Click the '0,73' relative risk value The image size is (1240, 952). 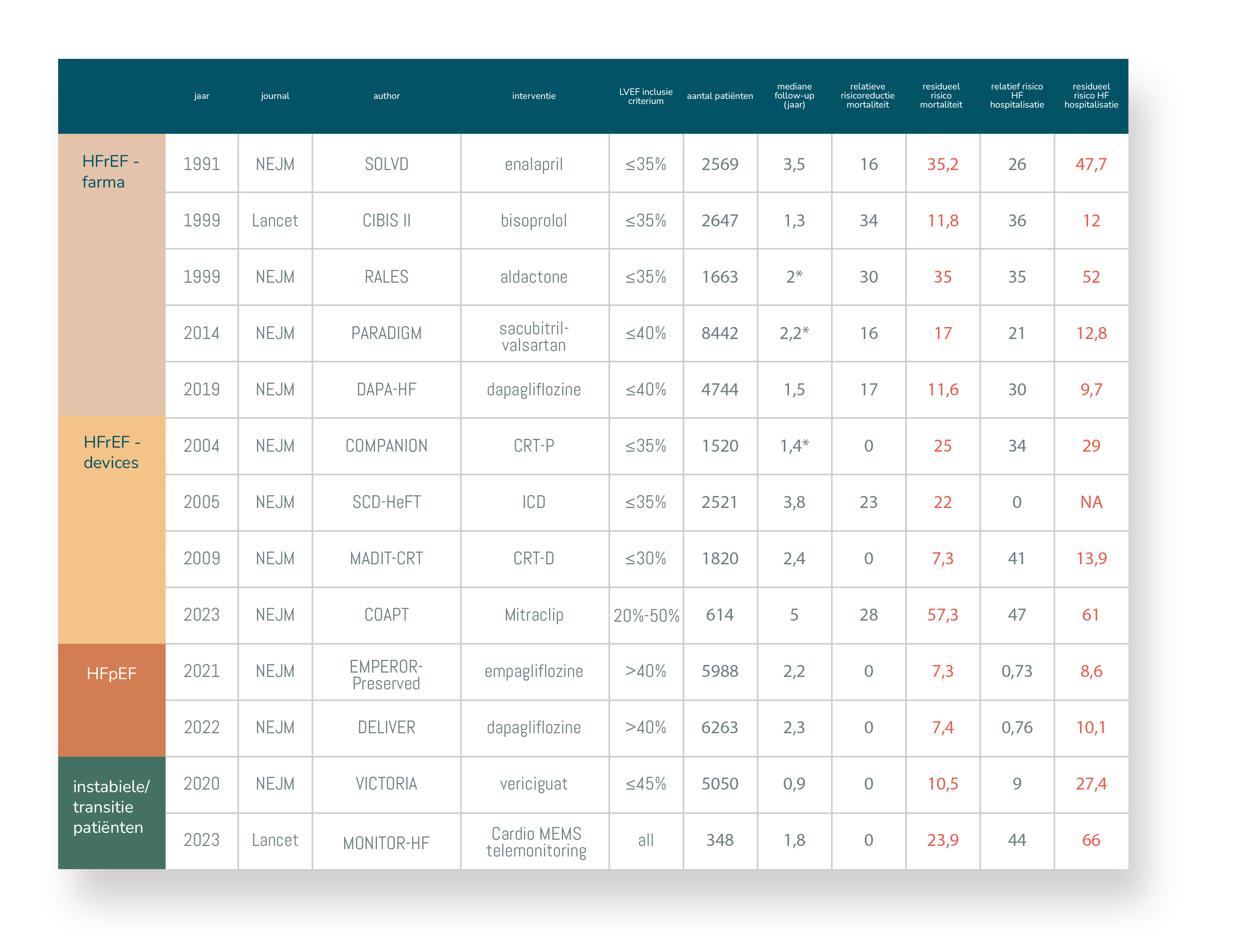[x=1017, y=671]
